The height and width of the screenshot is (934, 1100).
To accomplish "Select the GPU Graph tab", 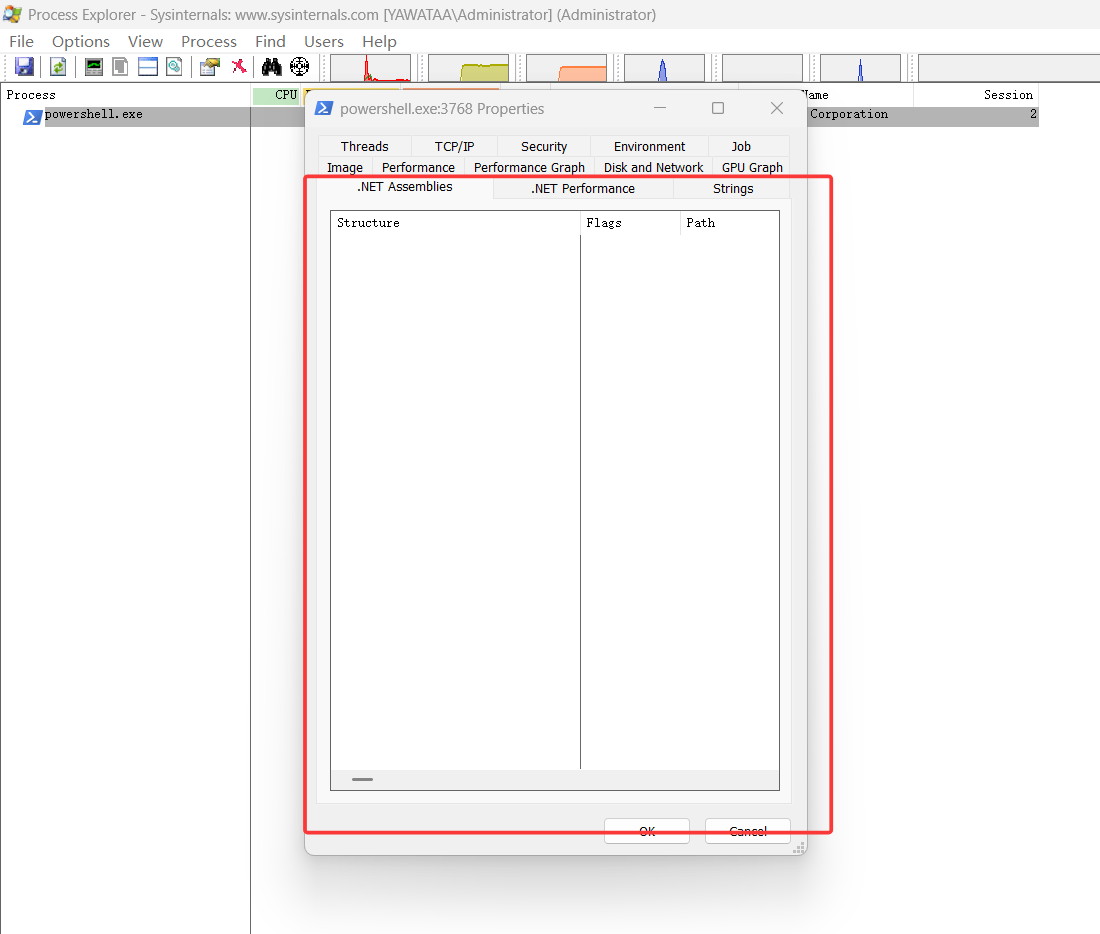I will point(752,168).
